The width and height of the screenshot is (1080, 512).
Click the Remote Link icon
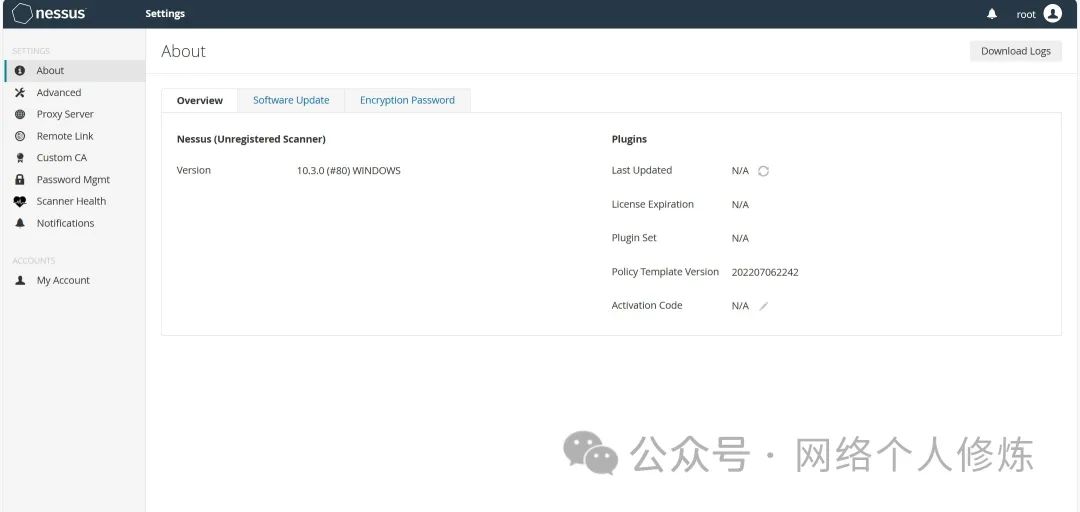click(20, 136)
